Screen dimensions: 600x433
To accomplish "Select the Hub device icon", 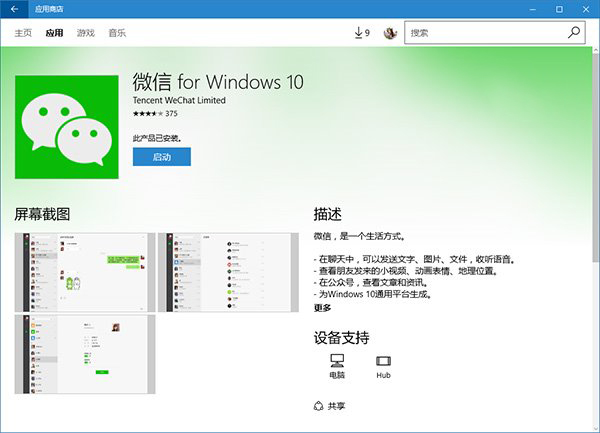I will click(383, 367).
